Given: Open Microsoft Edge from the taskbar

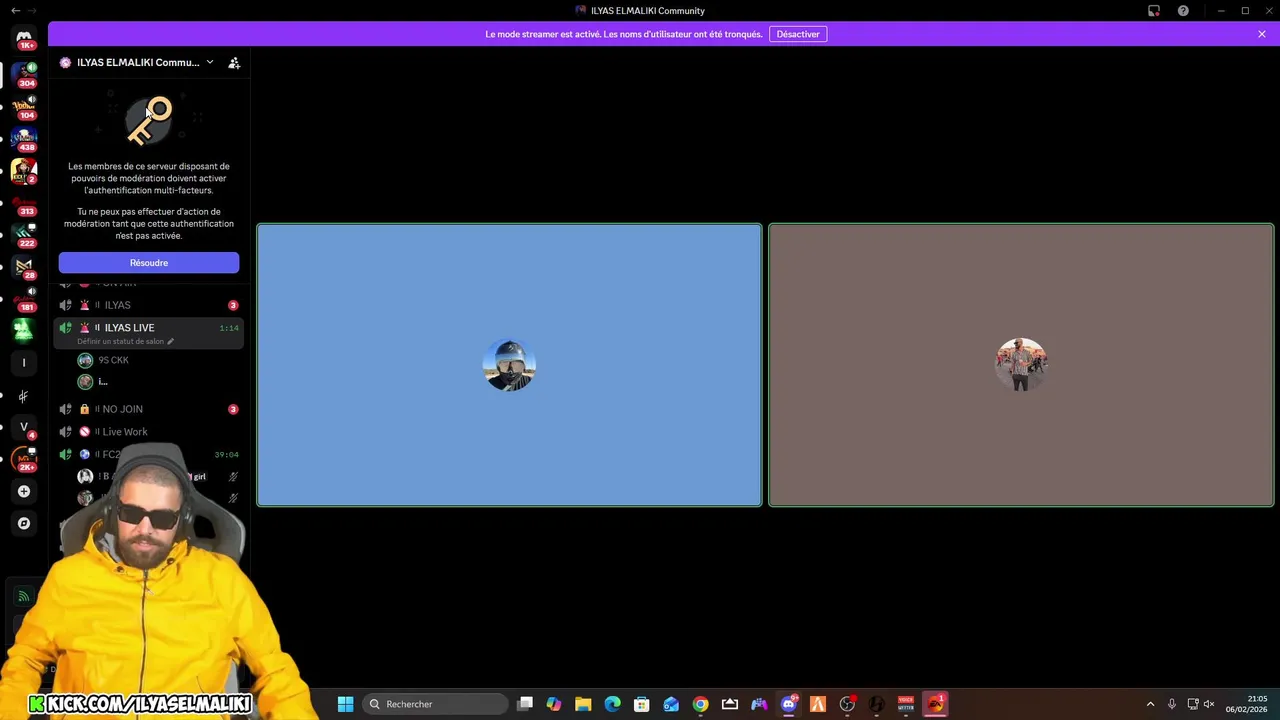Looking at the screenshot, I should pos(612,704).
